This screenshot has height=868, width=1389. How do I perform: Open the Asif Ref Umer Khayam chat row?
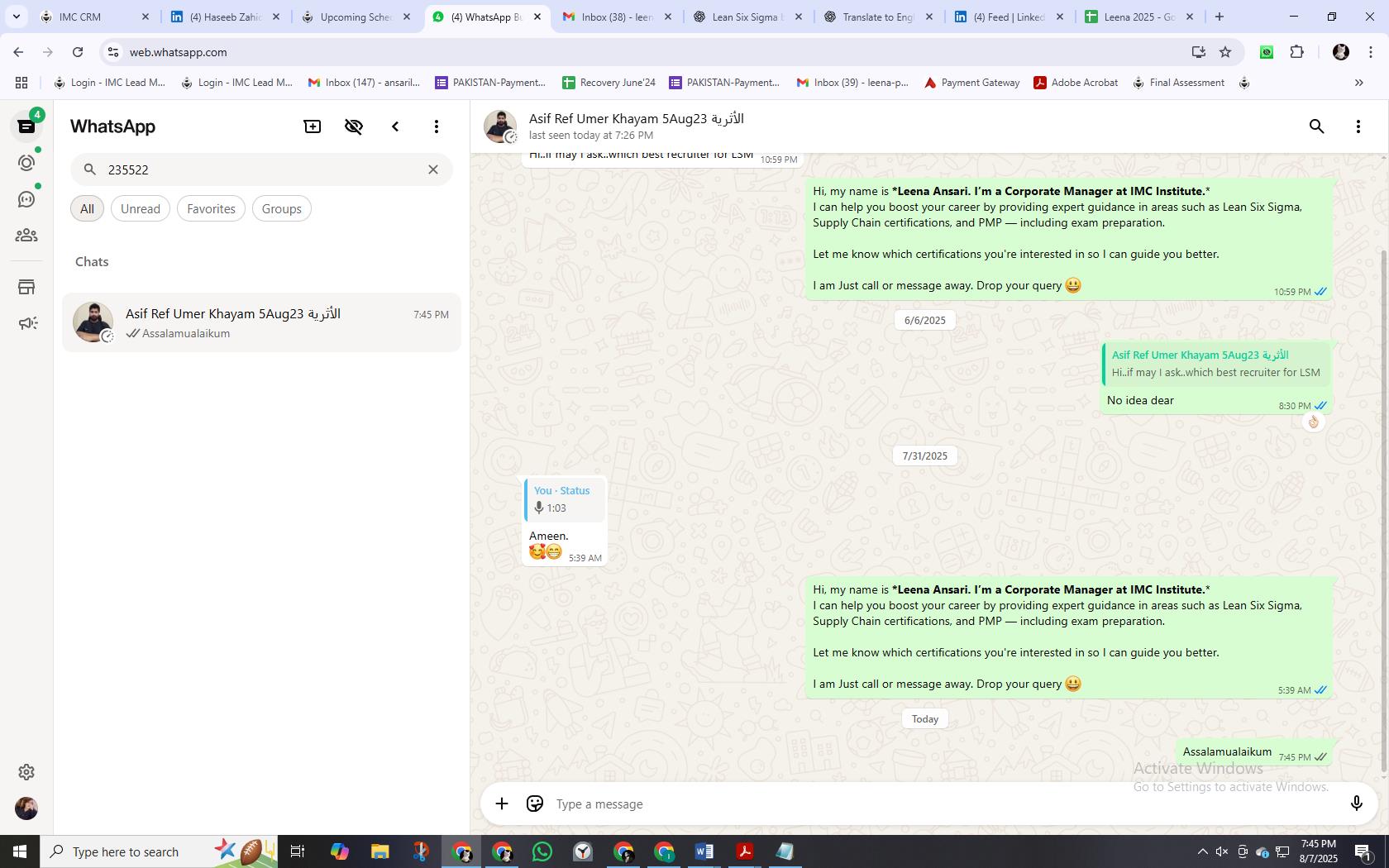(261, 322)
